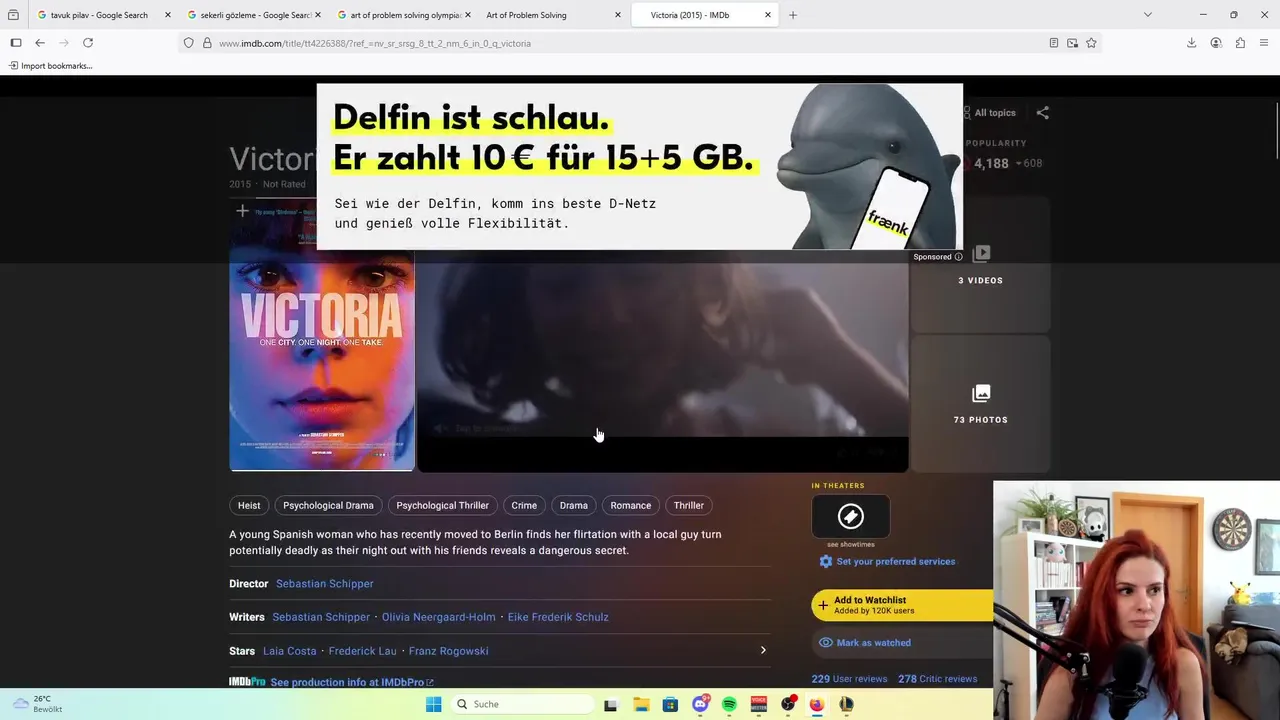Open Frederick Lau star link

pos(363,651)
